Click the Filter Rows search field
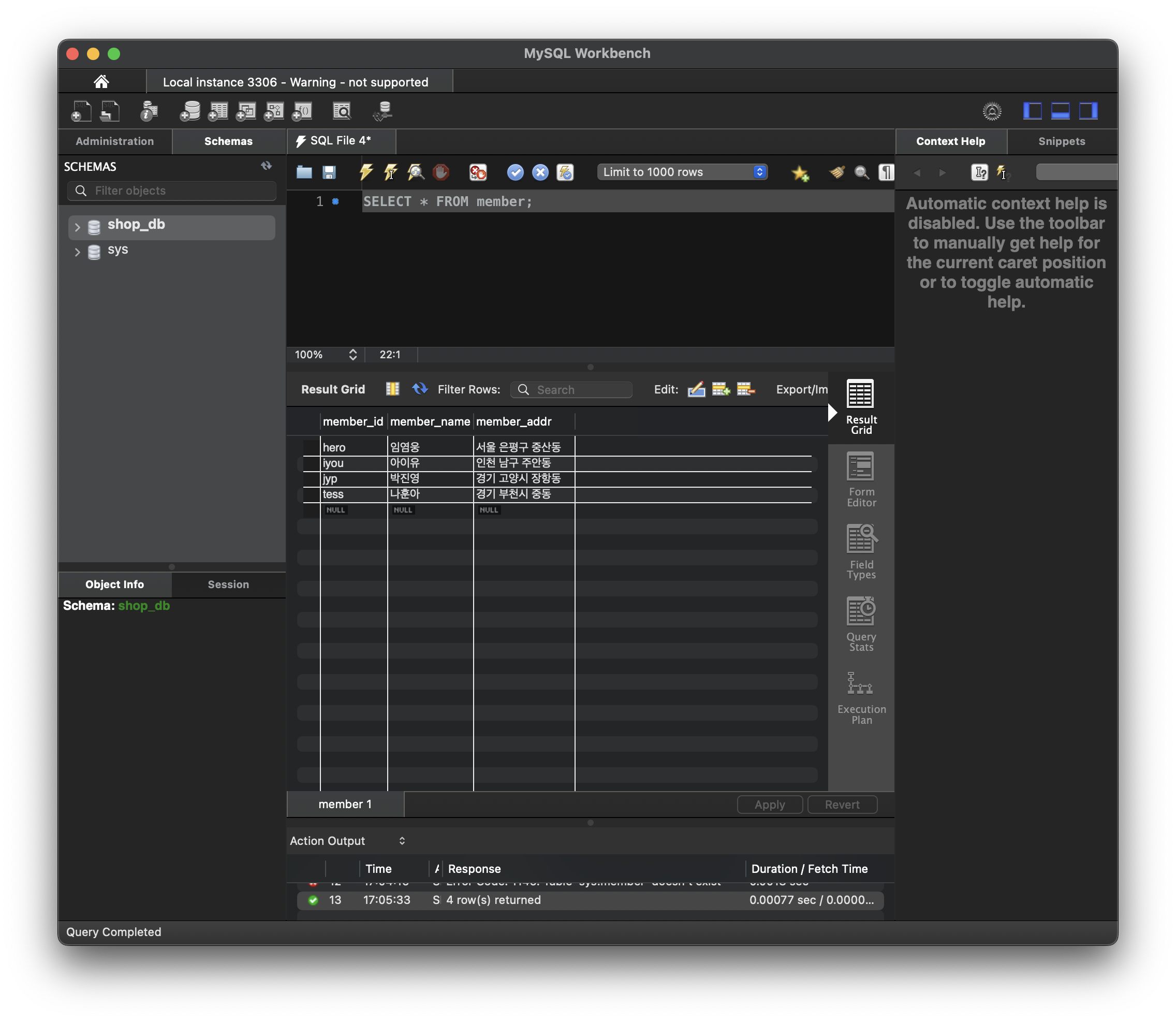1176x1022 pixels. (571, 389)
